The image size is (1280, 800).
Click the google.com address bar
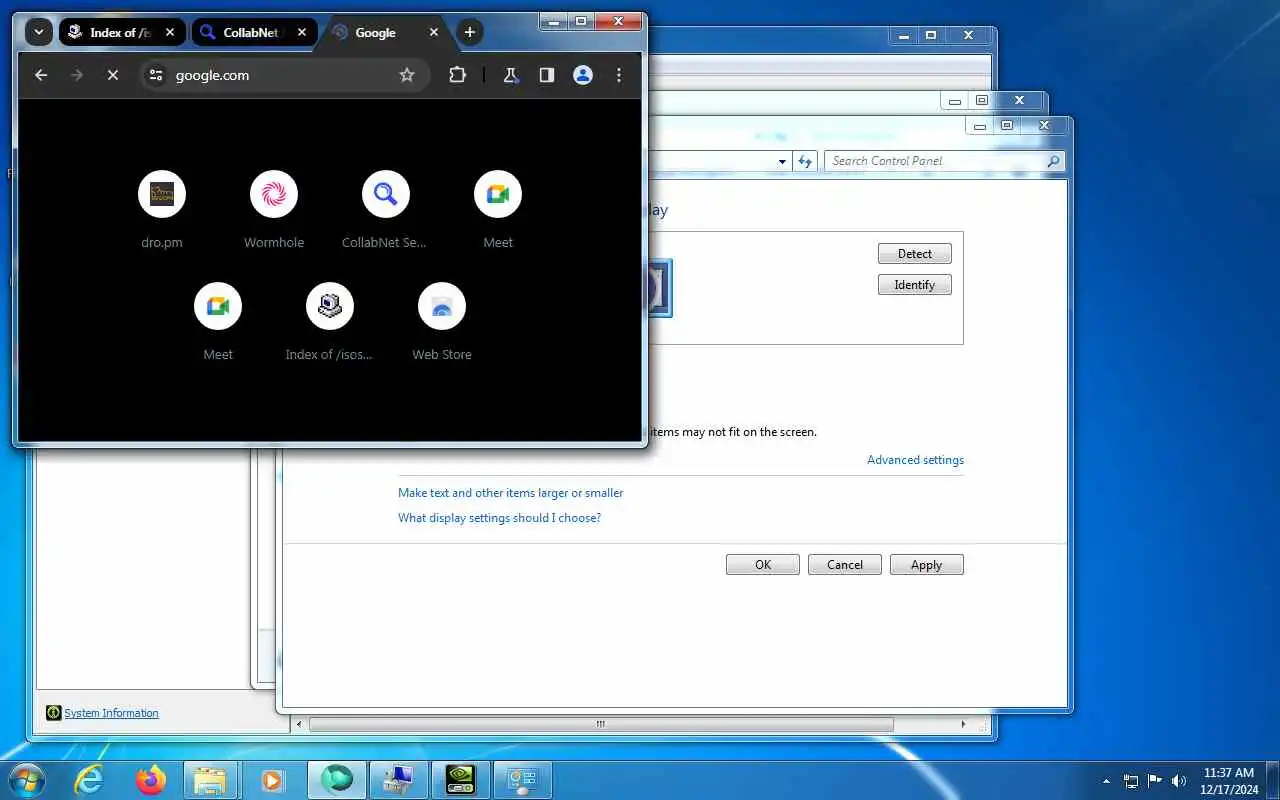(284, 75)
